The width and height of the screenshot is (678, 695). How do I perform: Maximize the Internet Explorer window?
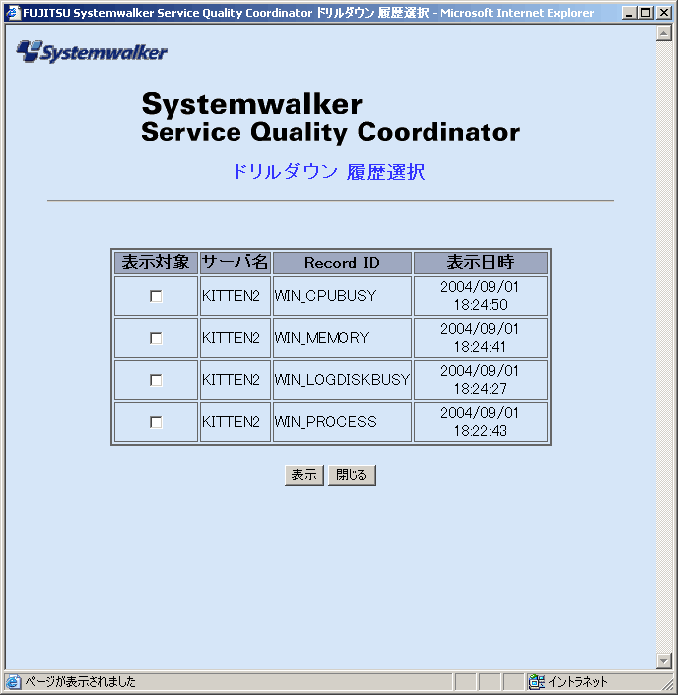pyautogui.click(x=646, y=13)
